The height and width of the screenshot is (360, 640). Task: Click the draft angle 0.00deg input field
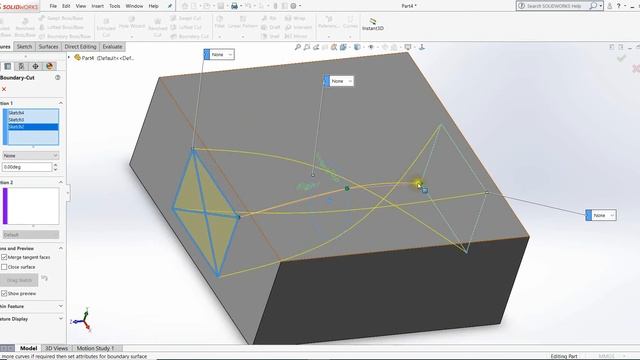(27, 167)
